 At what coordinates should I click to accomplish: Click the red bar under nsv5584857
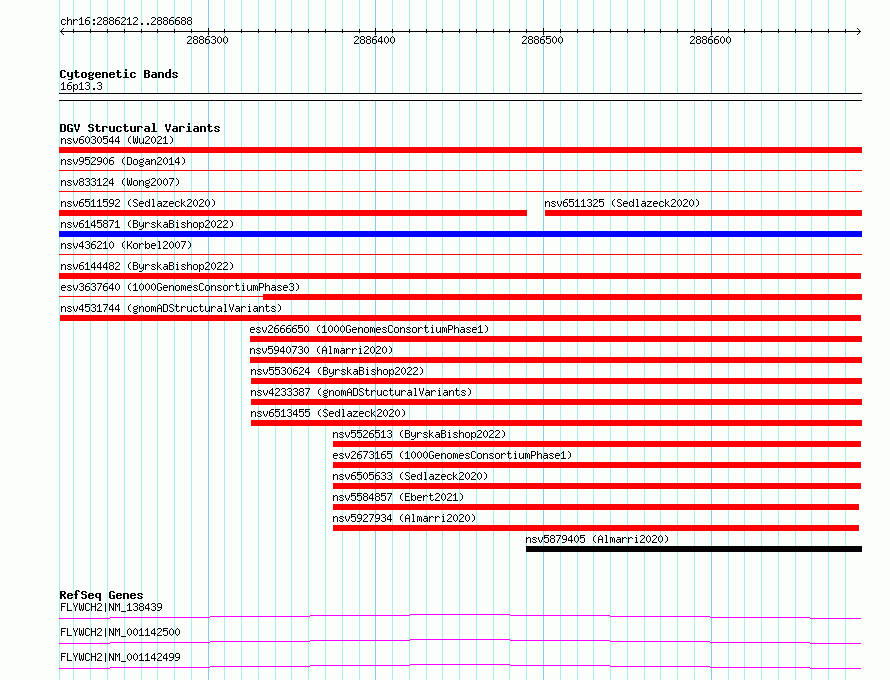click(x=595, y=507)
